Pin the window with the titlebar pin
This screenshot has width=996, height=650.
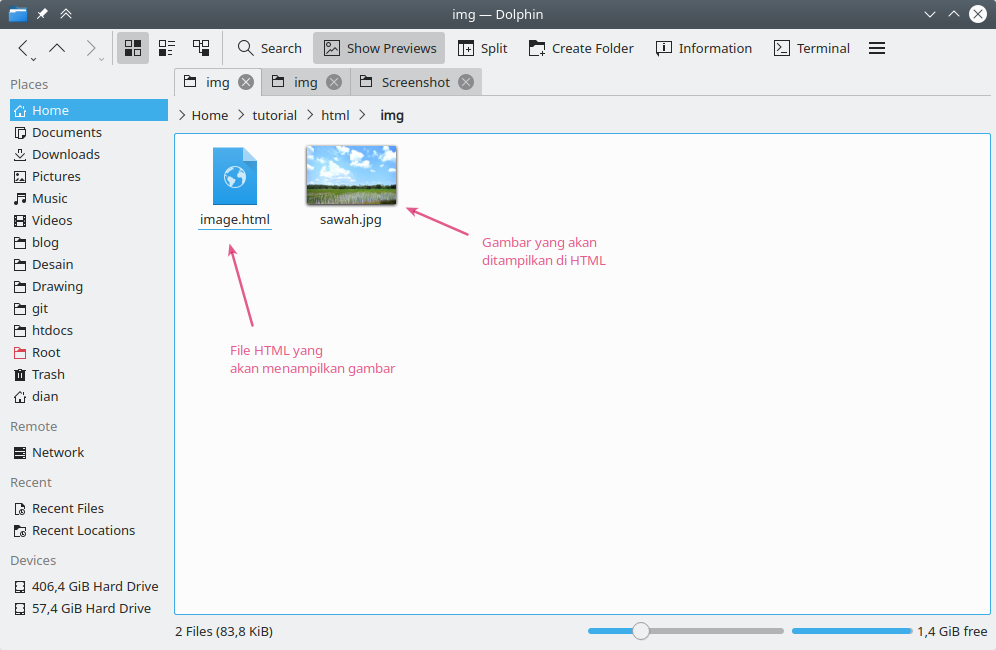pos(40,14)
